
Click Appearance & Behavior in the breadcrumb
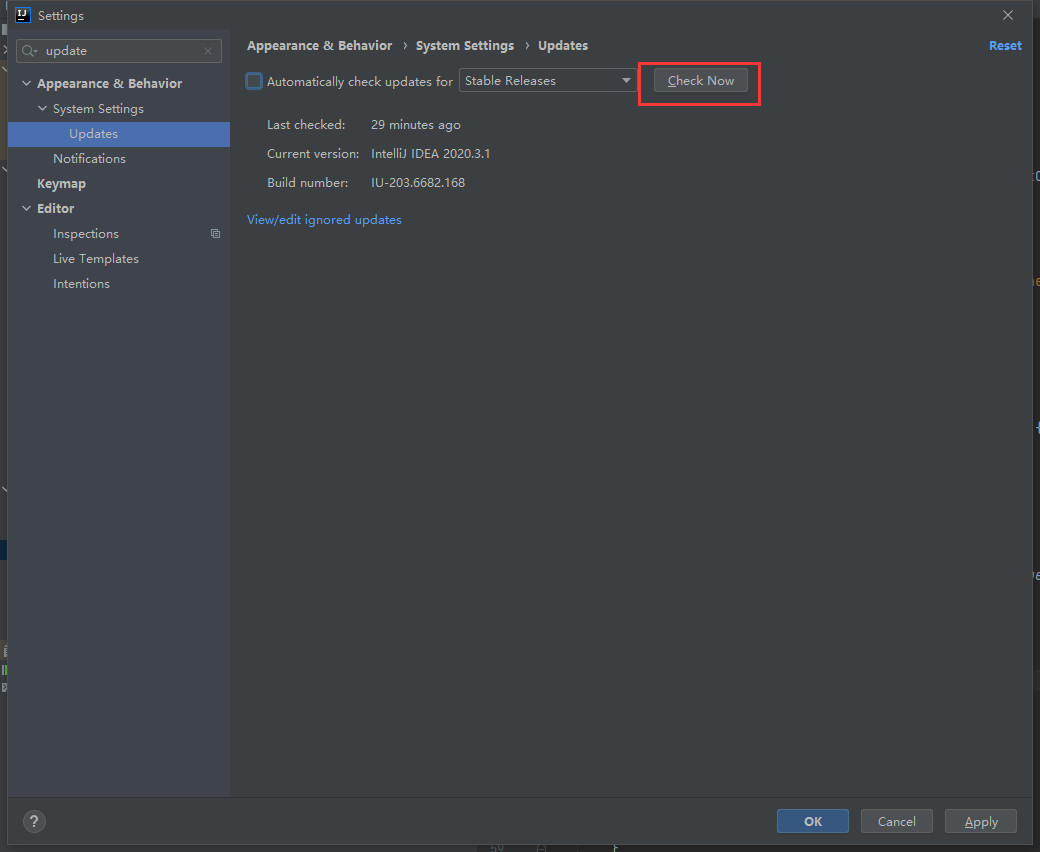[x=320, y=46]
